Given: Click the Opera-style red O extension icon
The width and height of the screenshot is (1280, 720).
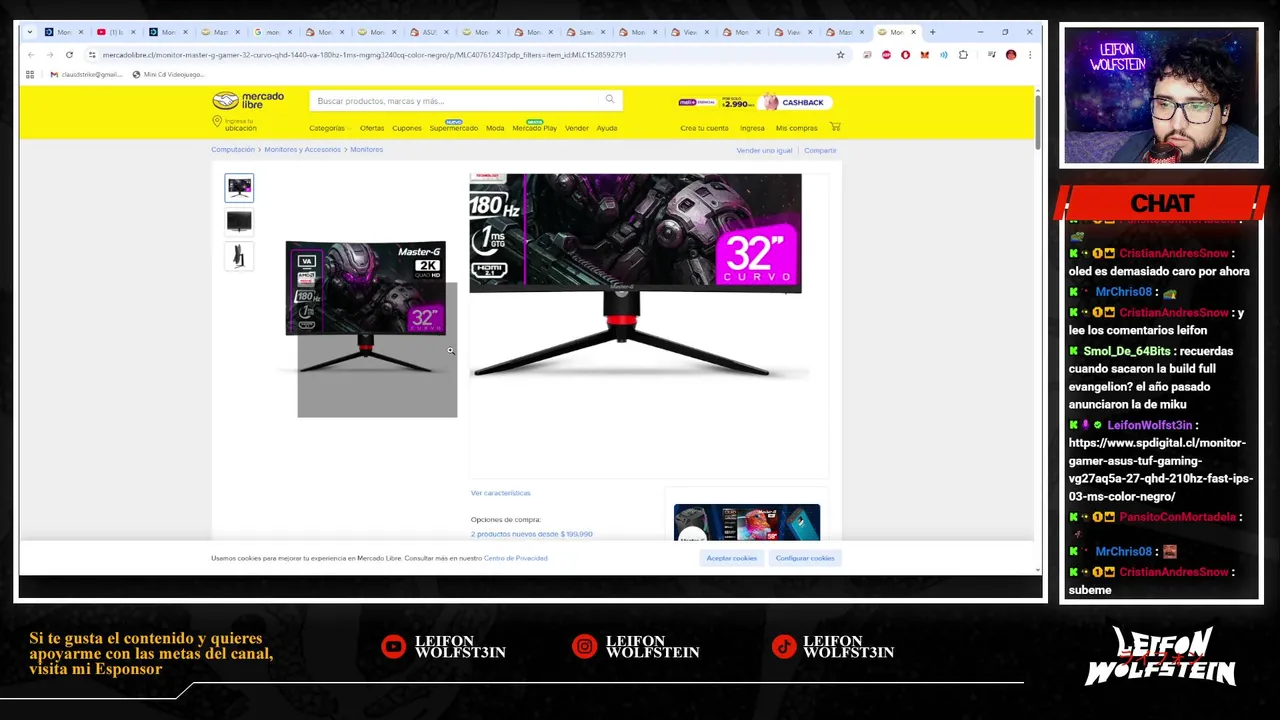Looking at the screenshot, I should tap(905, 55).
